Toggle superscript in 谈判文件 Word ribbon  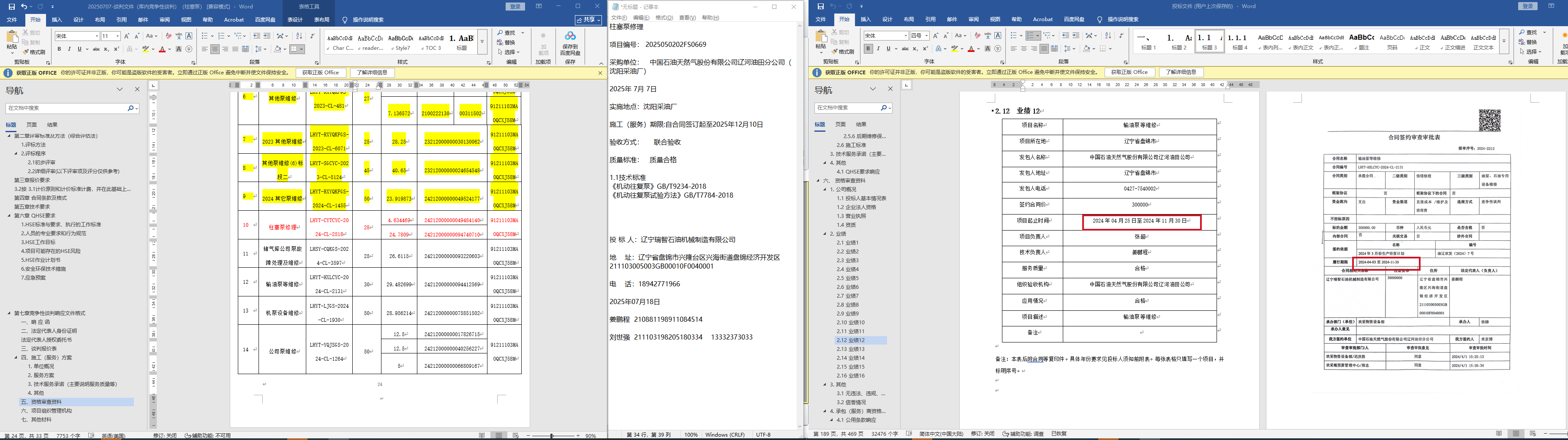point(116,49)
